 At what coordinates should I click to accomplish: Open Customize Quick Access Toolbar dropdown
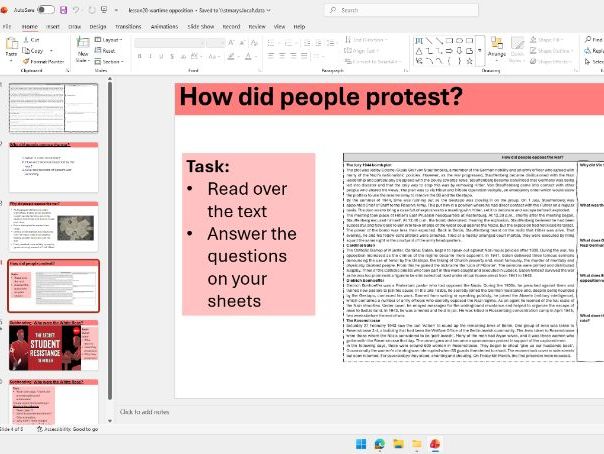point(116,10)
